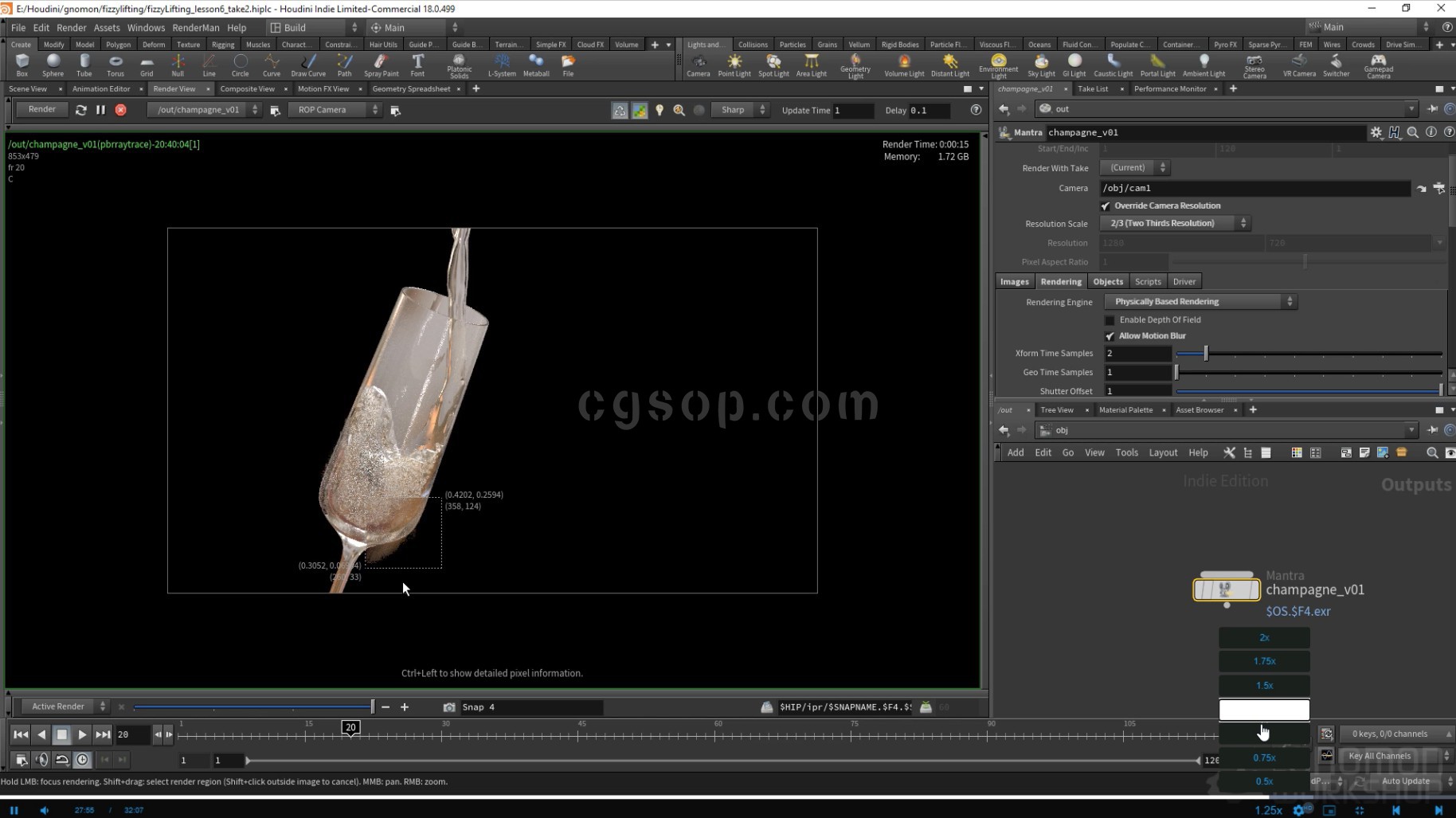Select the Spray Paint shelf tool

click(x=382, y=65)
